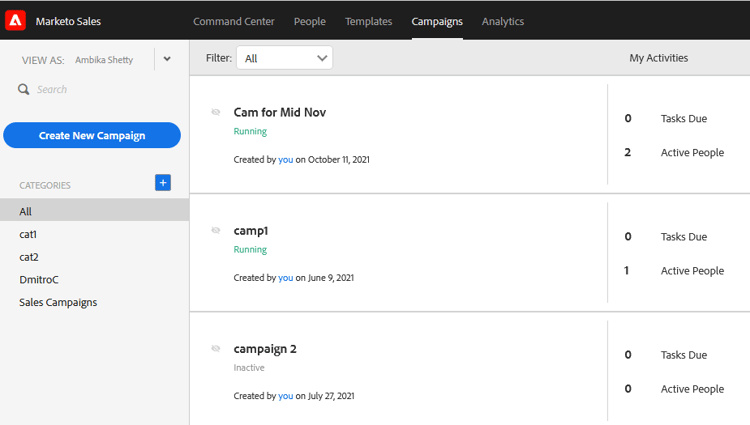750x425 pixels.
Task: Click the Adobe logo icon
Action: 16,20
